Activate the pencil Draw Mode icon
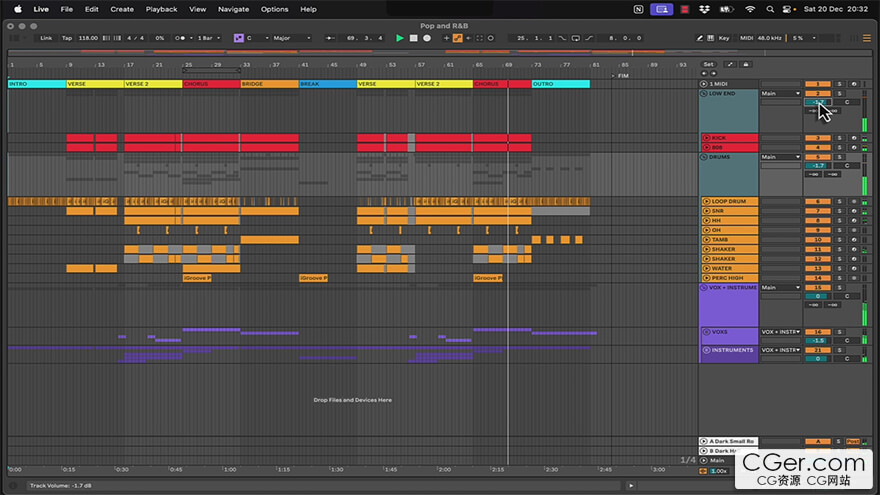 coord(699,38)
